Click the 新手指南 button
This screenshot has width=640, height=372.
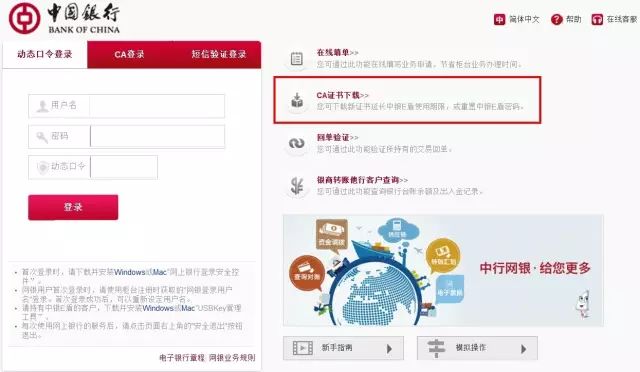(x=343, y=348)
